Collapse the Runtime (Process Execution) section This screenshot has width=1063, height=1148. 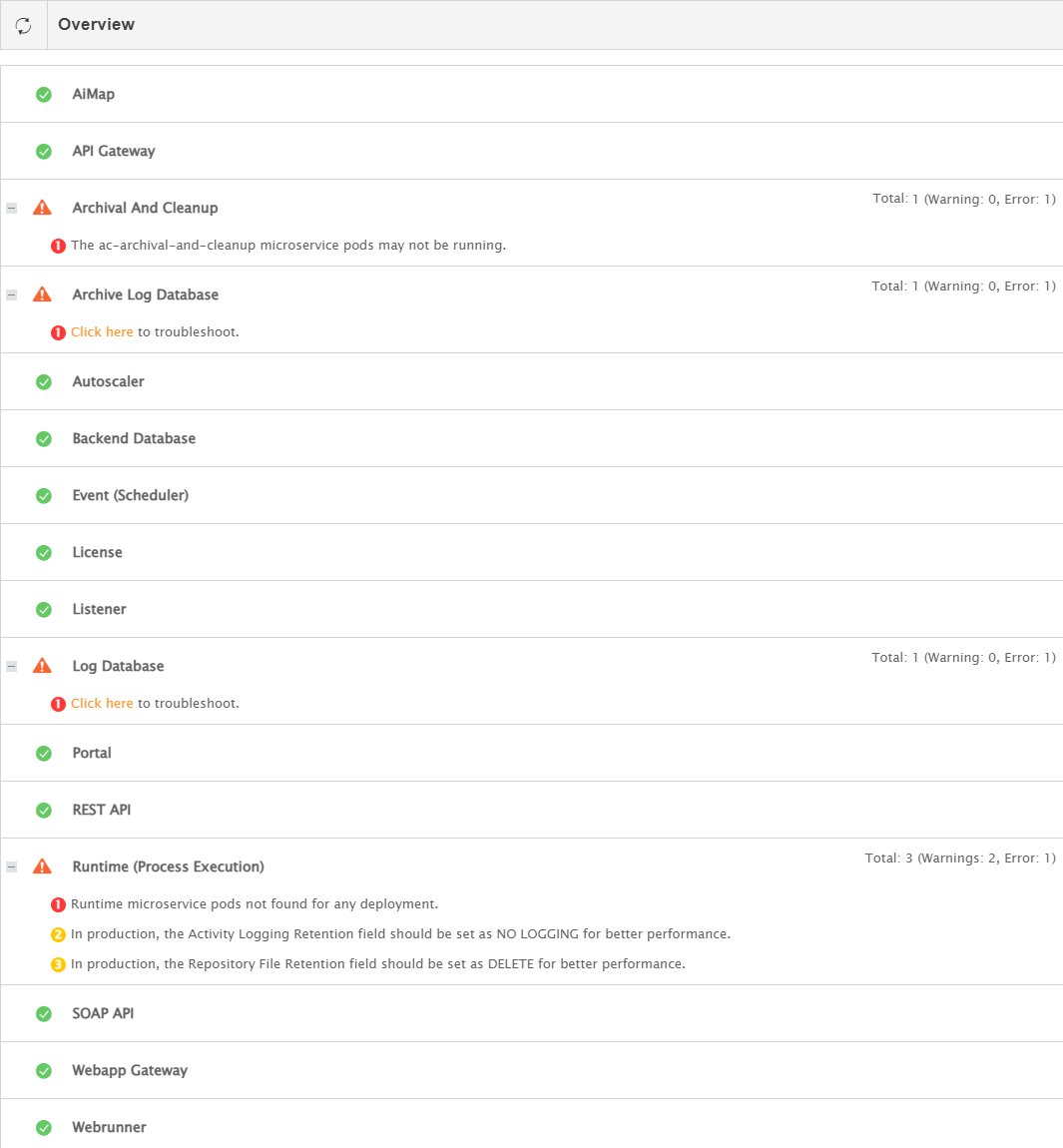pyautogui.click(x=12, y=867)
